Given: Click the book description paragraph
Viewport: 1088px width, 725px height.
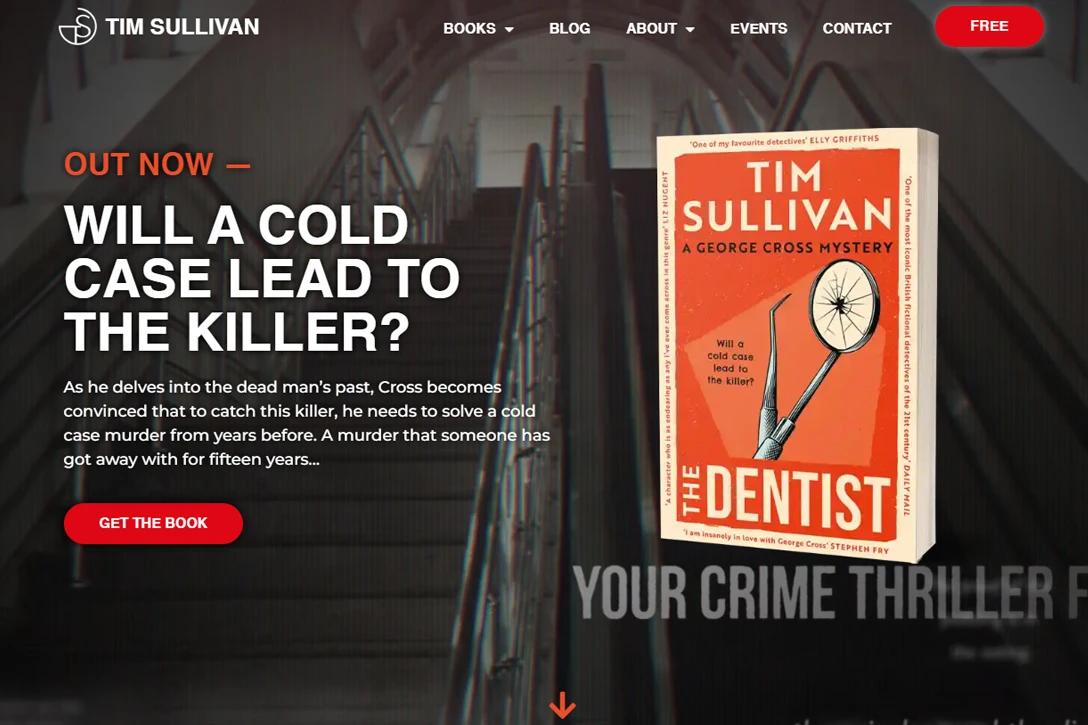Looking at the screenshot, I should click(306, 423).
